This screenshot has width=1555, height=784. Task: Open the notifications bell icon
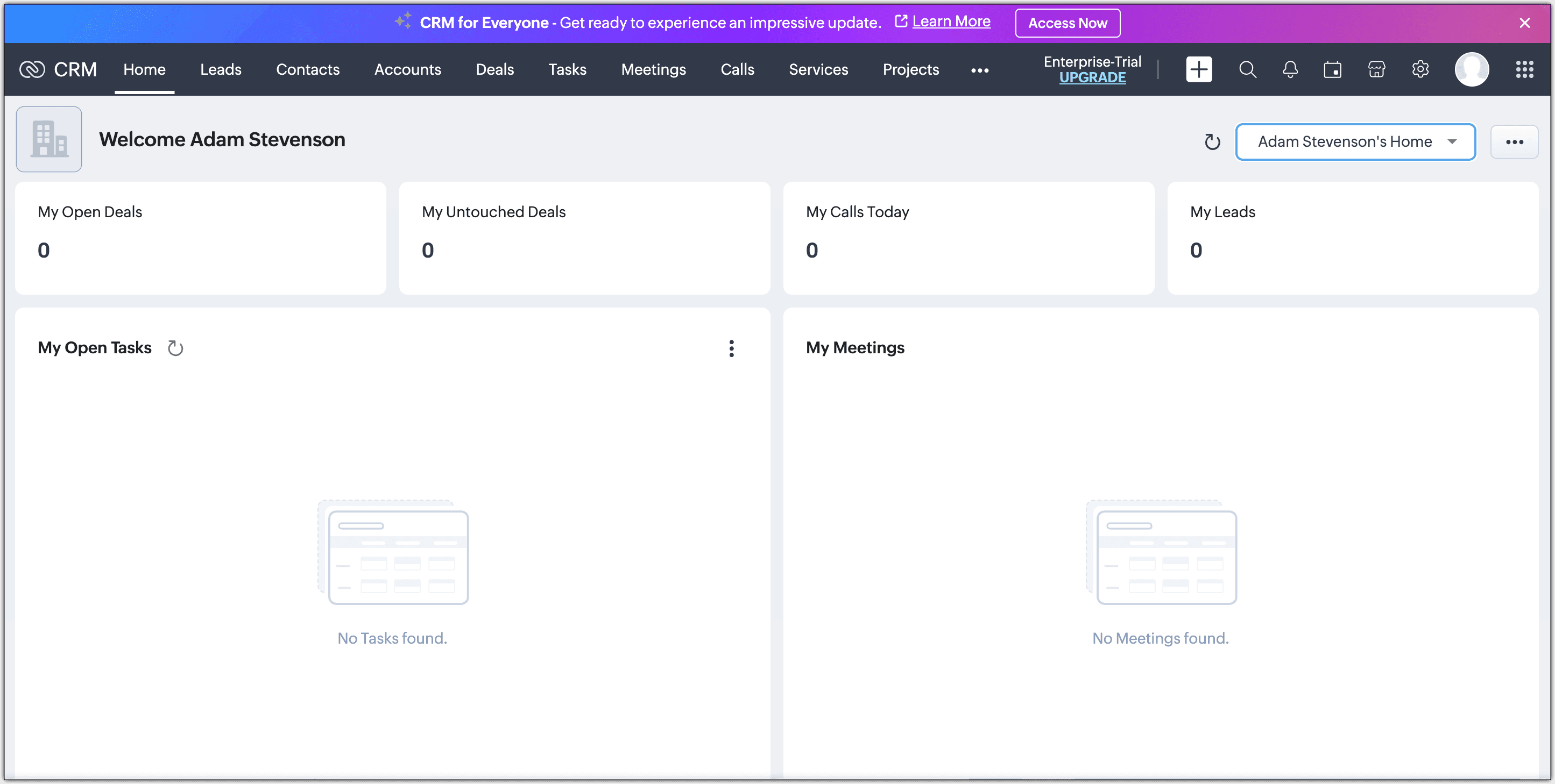point(1290,69)
